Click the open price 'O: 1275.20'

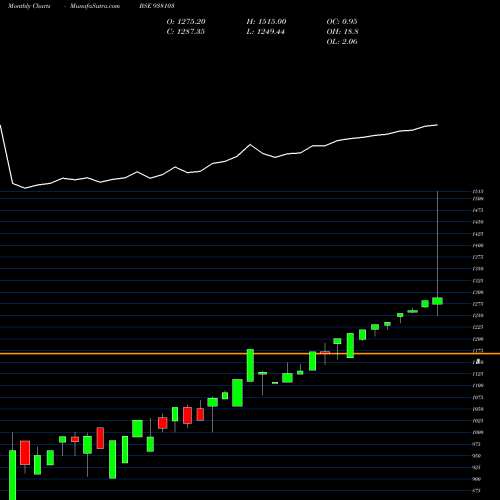click(x=186, y=22)
